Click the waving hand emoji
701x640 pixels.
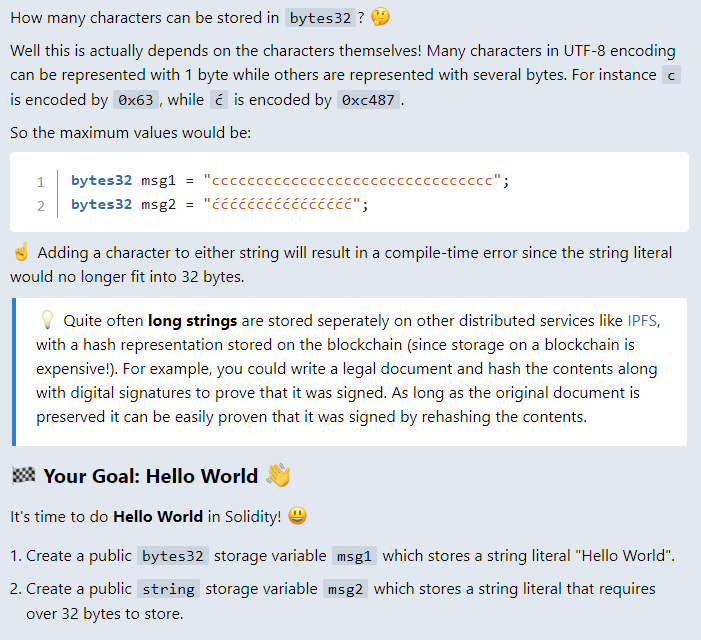click(279, 475)
